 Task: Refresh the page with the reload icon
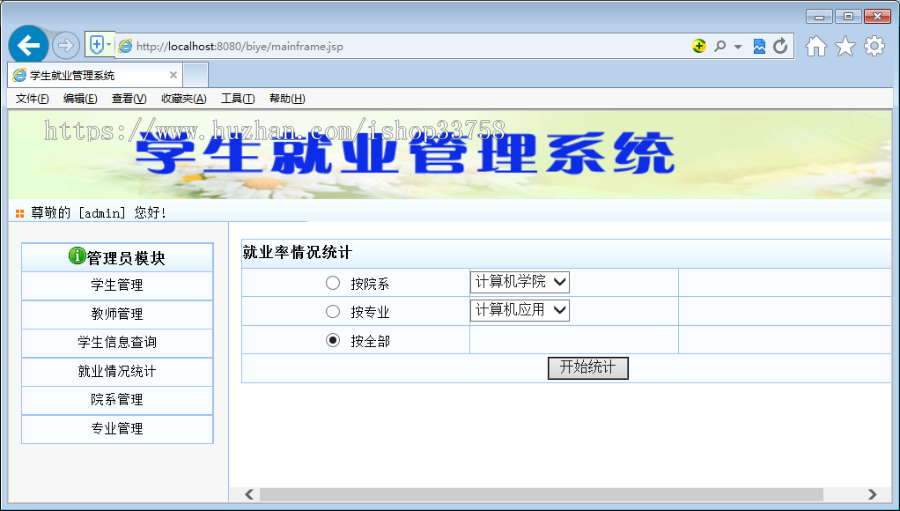780,46
